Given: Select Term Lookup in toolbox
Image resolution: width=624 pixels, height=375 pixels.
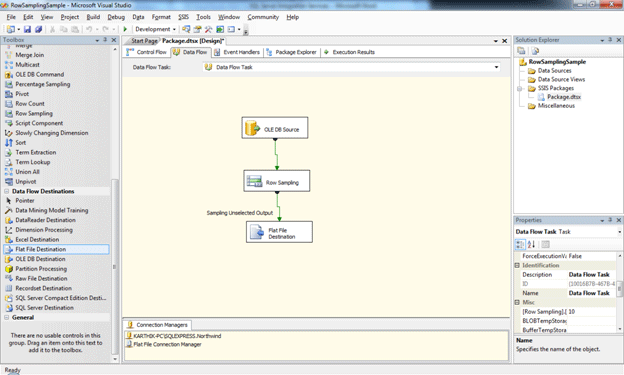Looking at the screenshot, I should (33, 162).
